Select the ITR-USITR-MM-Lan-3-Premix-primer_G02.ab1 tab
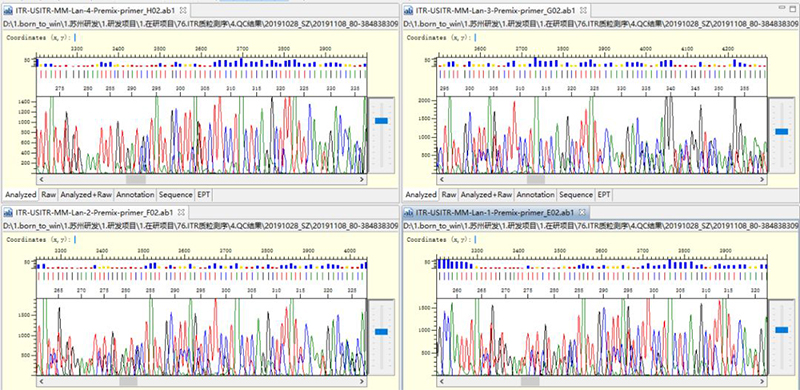 point(496,10)
